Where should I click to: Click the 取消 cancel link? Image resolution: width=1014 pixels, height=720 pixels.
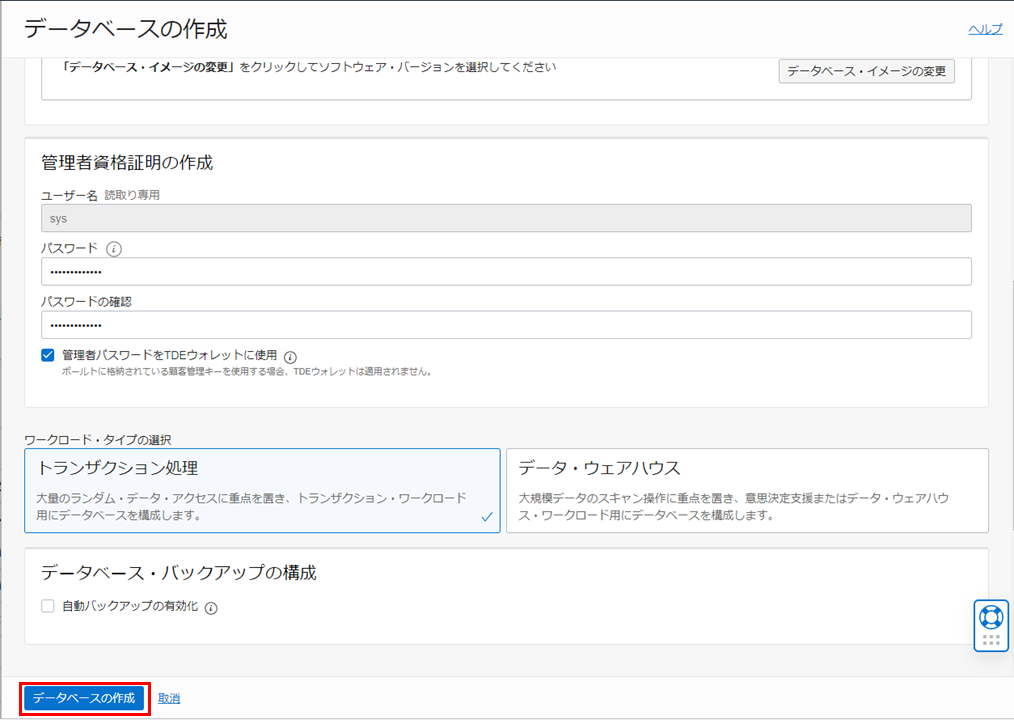click(169, 698)
